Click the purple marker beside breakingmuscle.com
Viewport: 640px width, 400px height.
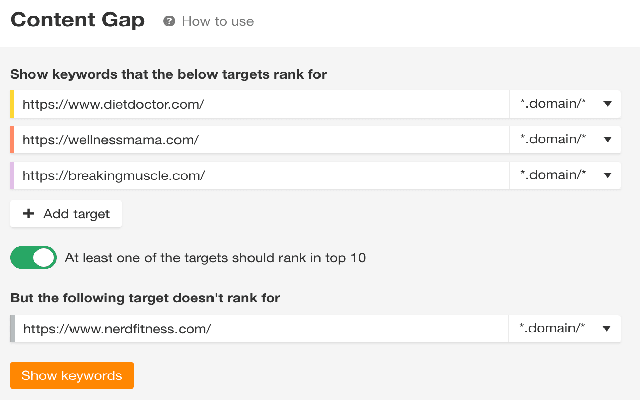coord(12,175)
